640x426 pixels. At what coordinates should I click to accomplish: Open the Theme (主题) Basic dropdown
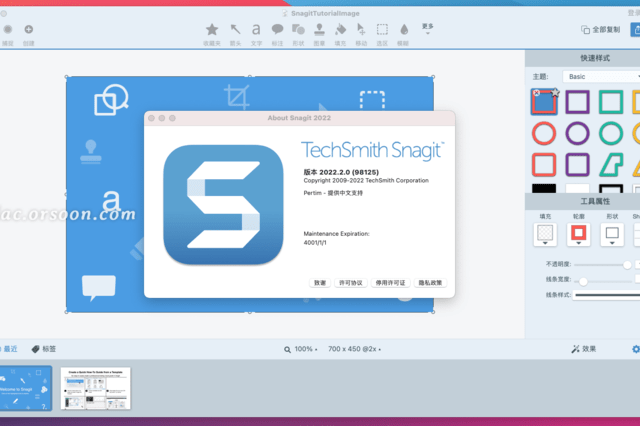tap(601, 77)
